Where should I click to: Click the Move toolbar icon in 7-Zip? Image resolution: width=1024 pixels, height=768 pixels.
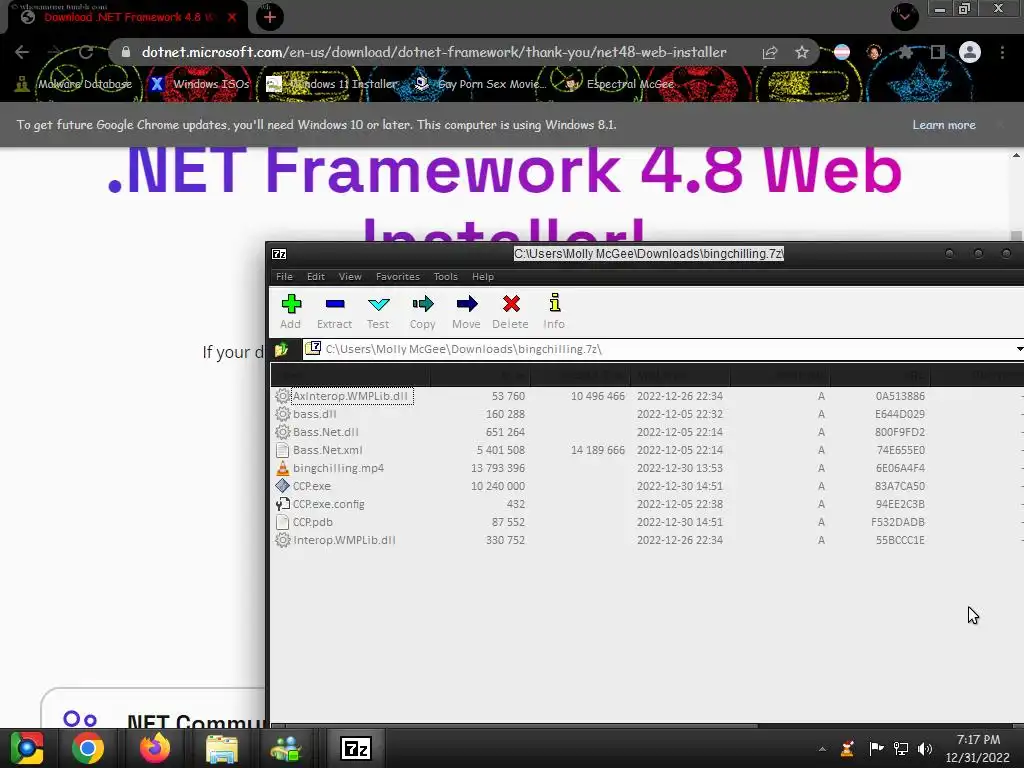click(466, 312)
